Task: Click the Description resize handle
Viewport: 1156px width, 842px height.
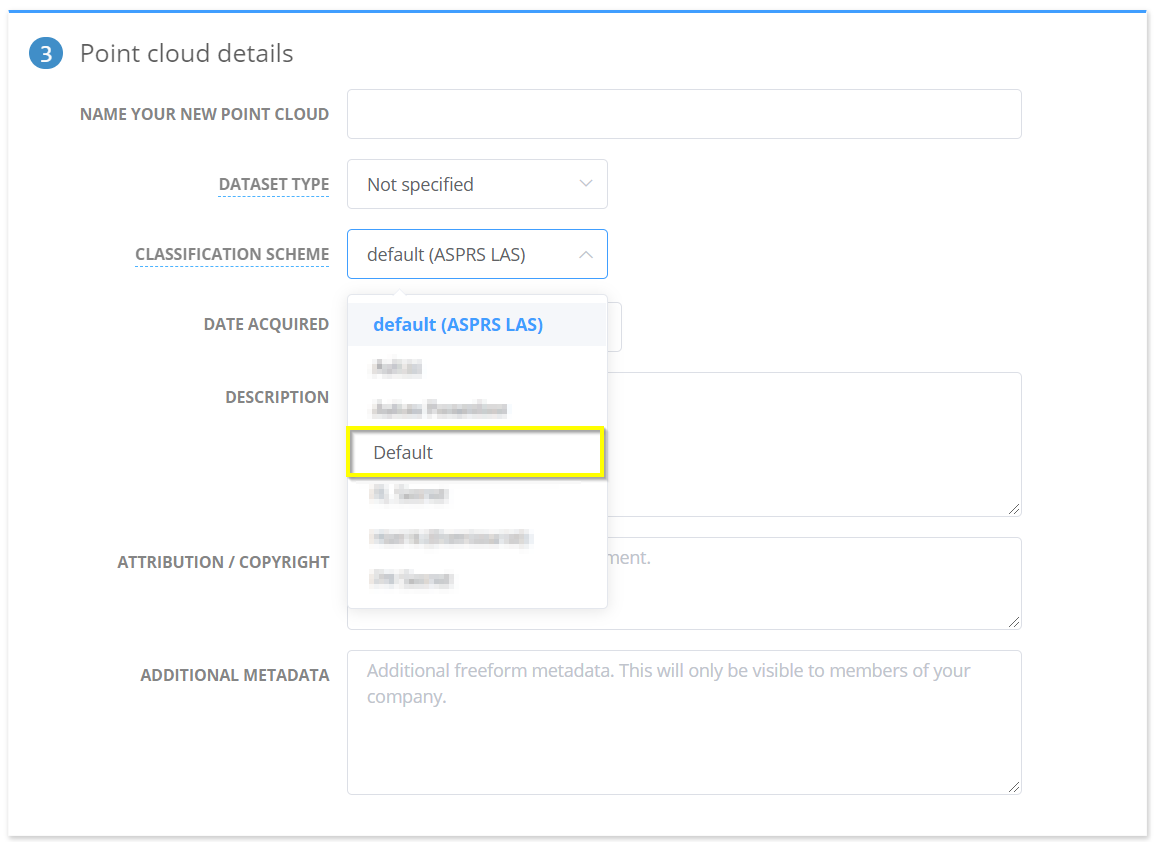Action: [x=1015, y=509]
